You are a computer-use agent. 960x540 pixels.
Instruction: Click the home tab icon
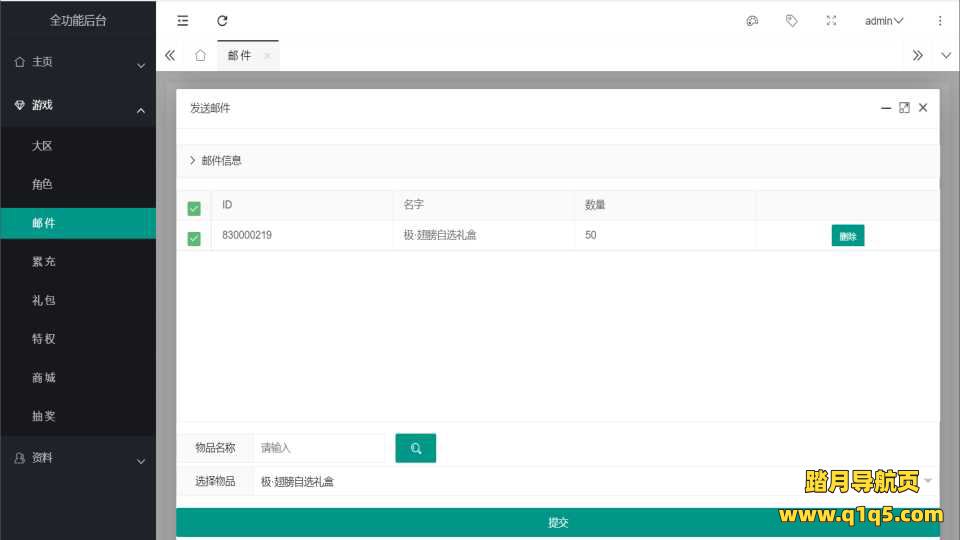pos(200,56)
